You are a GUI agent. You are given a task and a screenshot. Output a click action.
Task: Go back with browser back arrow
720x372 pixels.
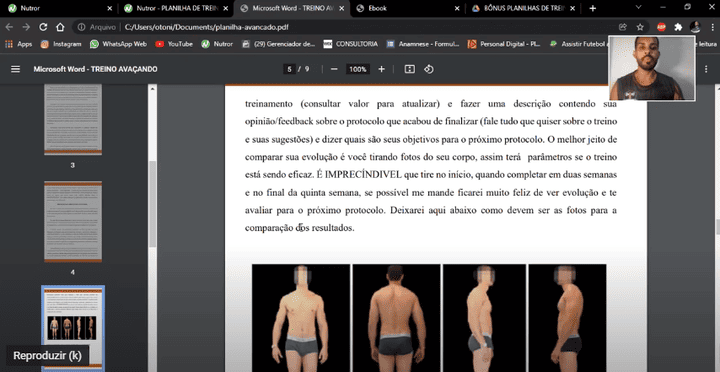9,27
